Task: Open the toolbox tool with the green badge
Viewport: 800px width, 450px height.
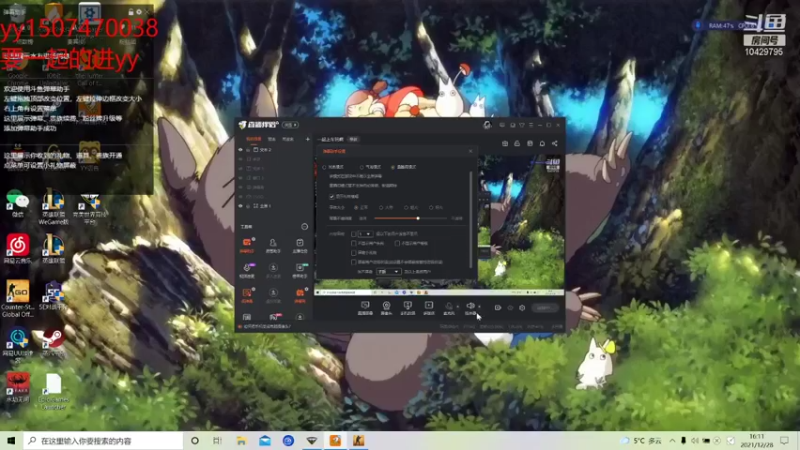Action: tap(299, 270)
